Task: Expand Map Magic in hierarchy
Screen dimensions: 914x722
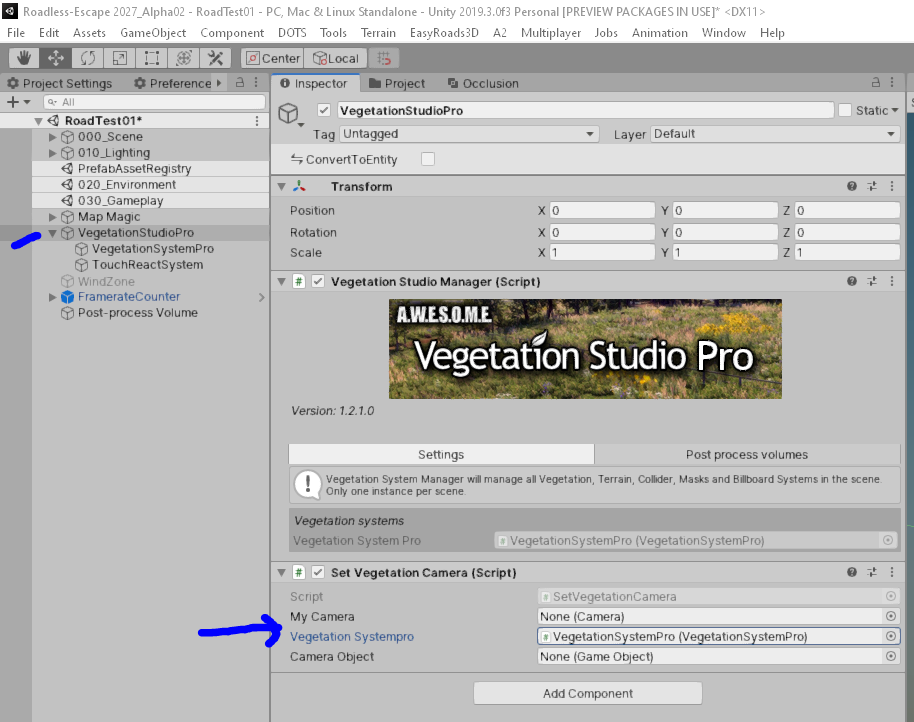Action: pos(52,217)
